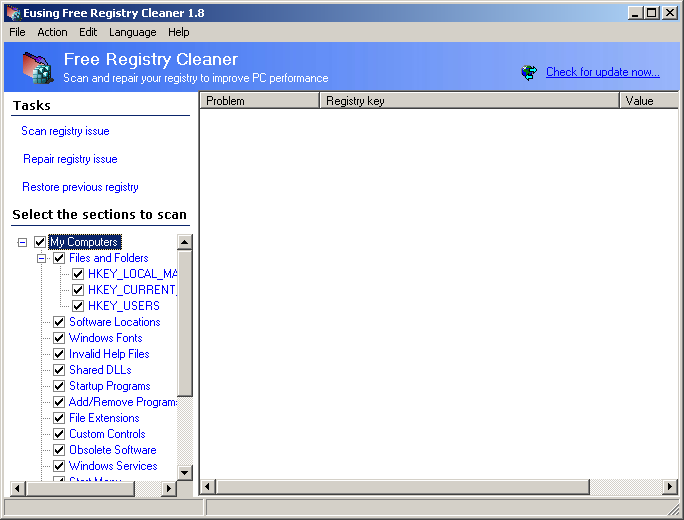Screen dimensions: 684x520
Task: Open the Action menu
Action: click(x=52, y=32)
